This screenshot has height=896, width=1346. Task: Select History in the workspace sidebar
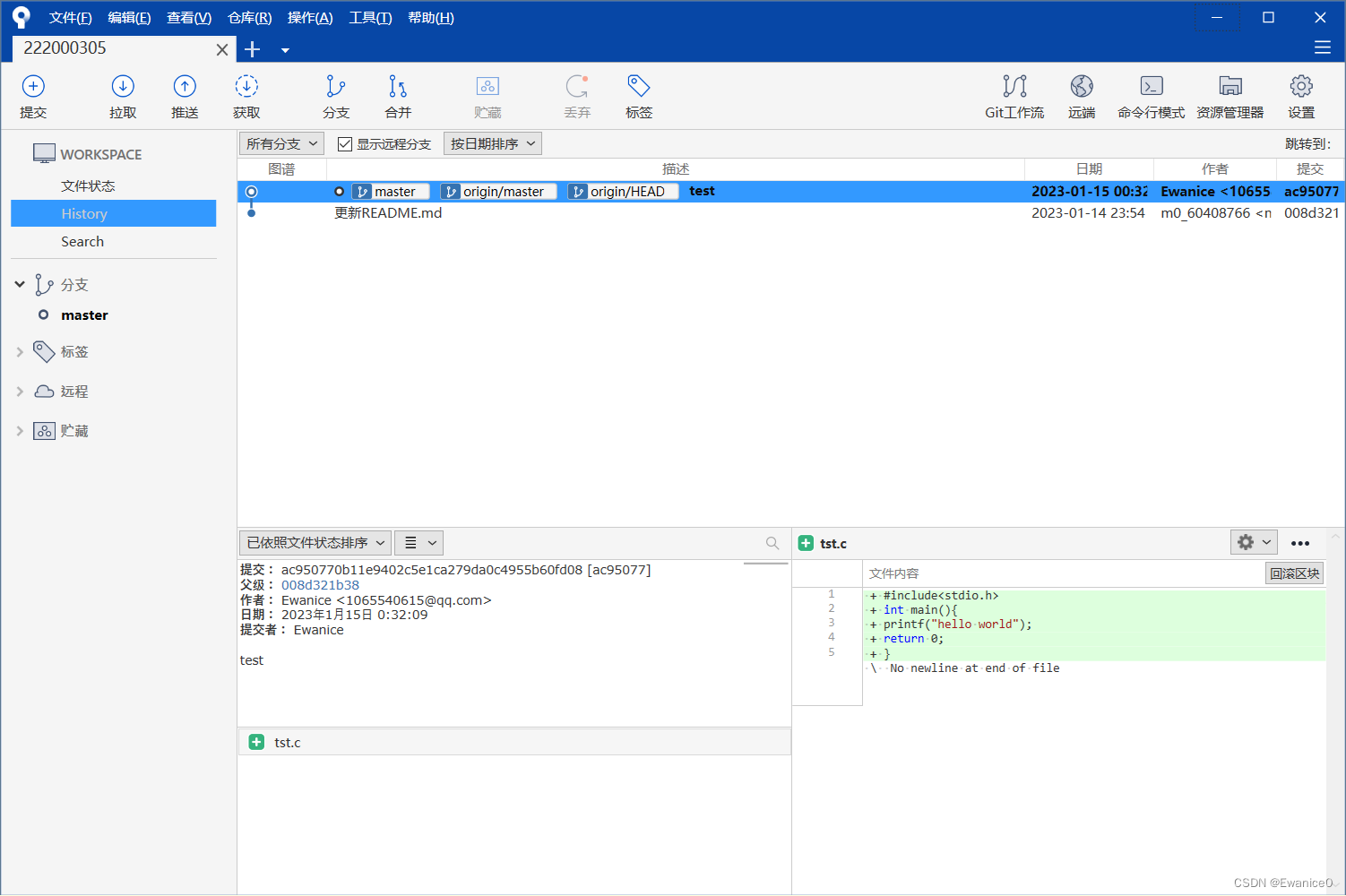[113, 213]
